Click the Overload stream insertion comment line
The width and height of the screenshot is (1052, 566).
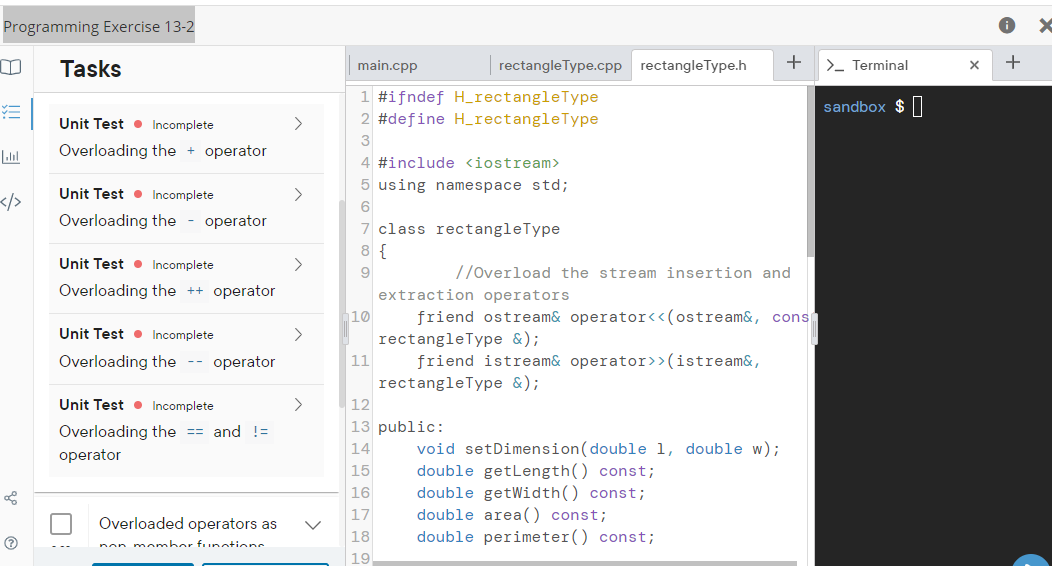[584, 284]
